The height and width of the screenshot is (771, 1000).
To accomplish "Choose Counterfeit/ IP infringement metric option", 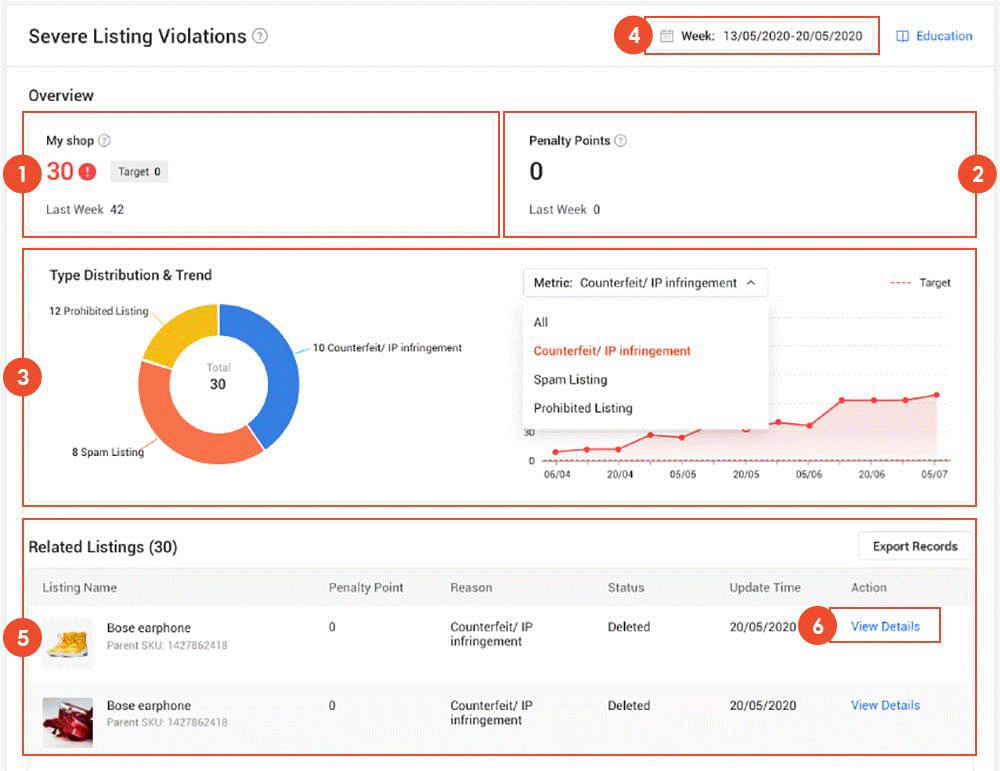I will point(612,351).
